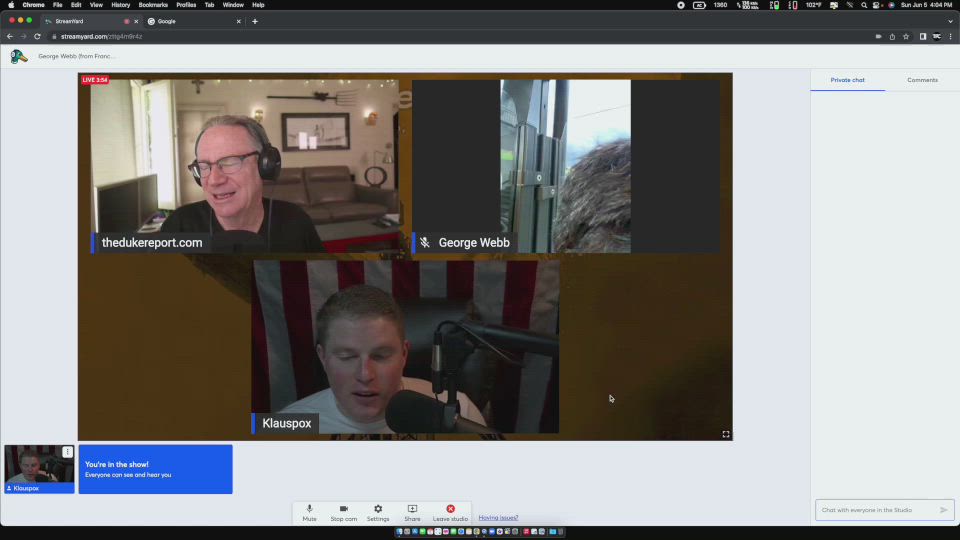The width and height of the screenshot is (960, 540).
Task: Enter fullscreen using the stage corner icon
Action: click(x=726, y=434)
